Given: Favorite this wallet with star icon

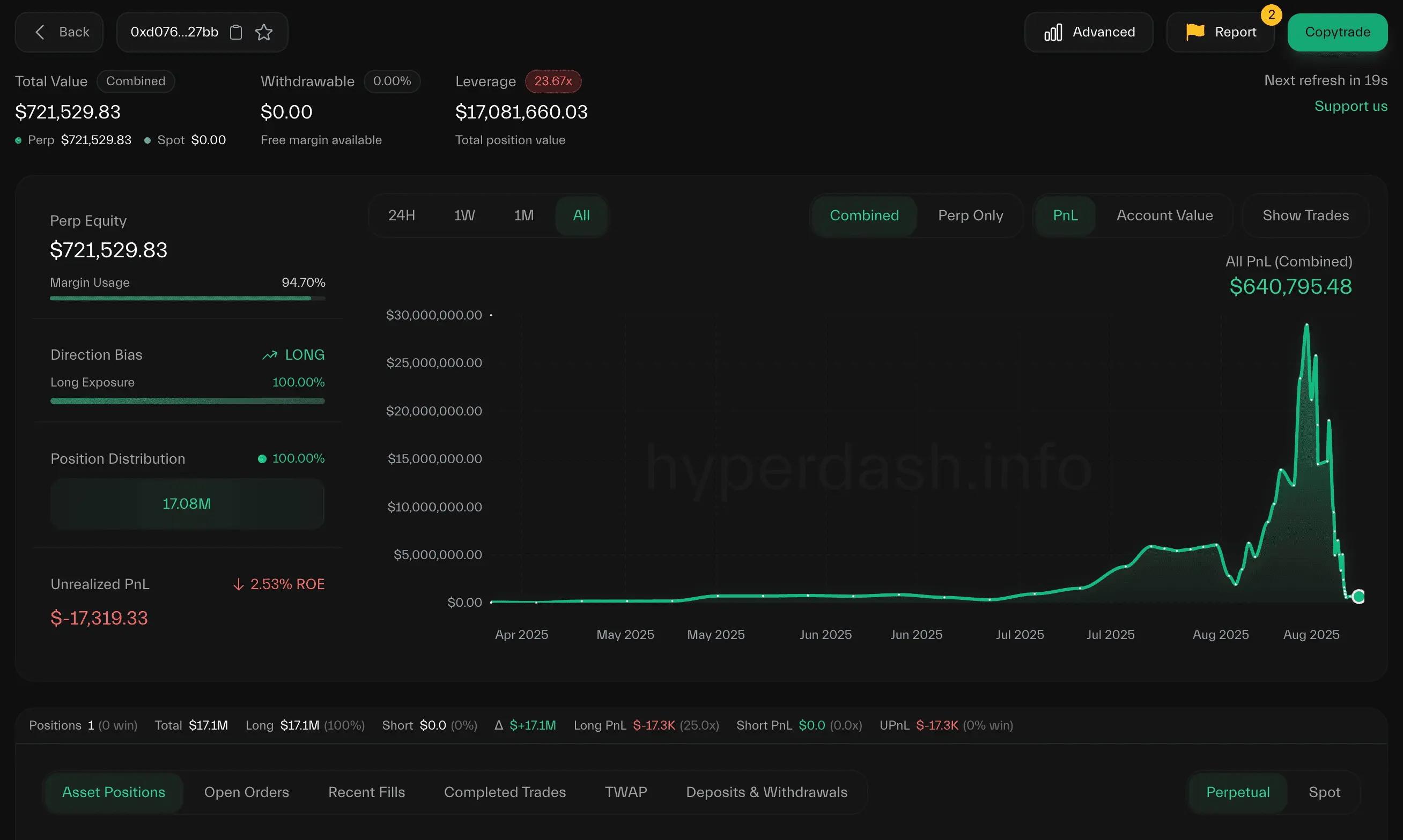Looking at the screenshot, I should [264, 32].
